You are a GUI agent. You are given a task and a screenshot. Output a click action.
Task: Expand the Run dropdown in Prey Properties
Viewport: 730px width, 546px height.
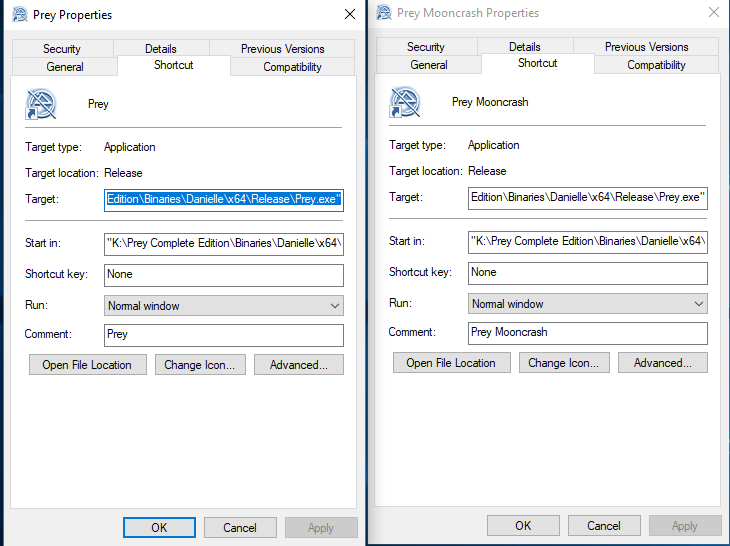(x=224, y=306)
